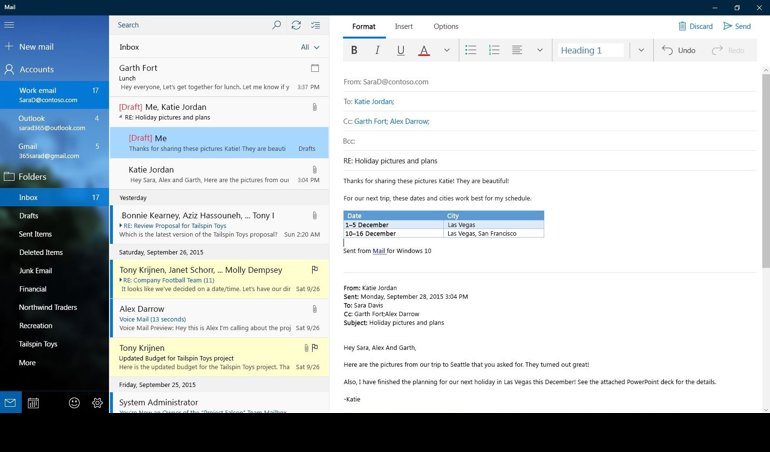The height and width of the screenshot is (452, 770).
Task: Enter selection mode via the checklist icon
Action: pos(316,25)
